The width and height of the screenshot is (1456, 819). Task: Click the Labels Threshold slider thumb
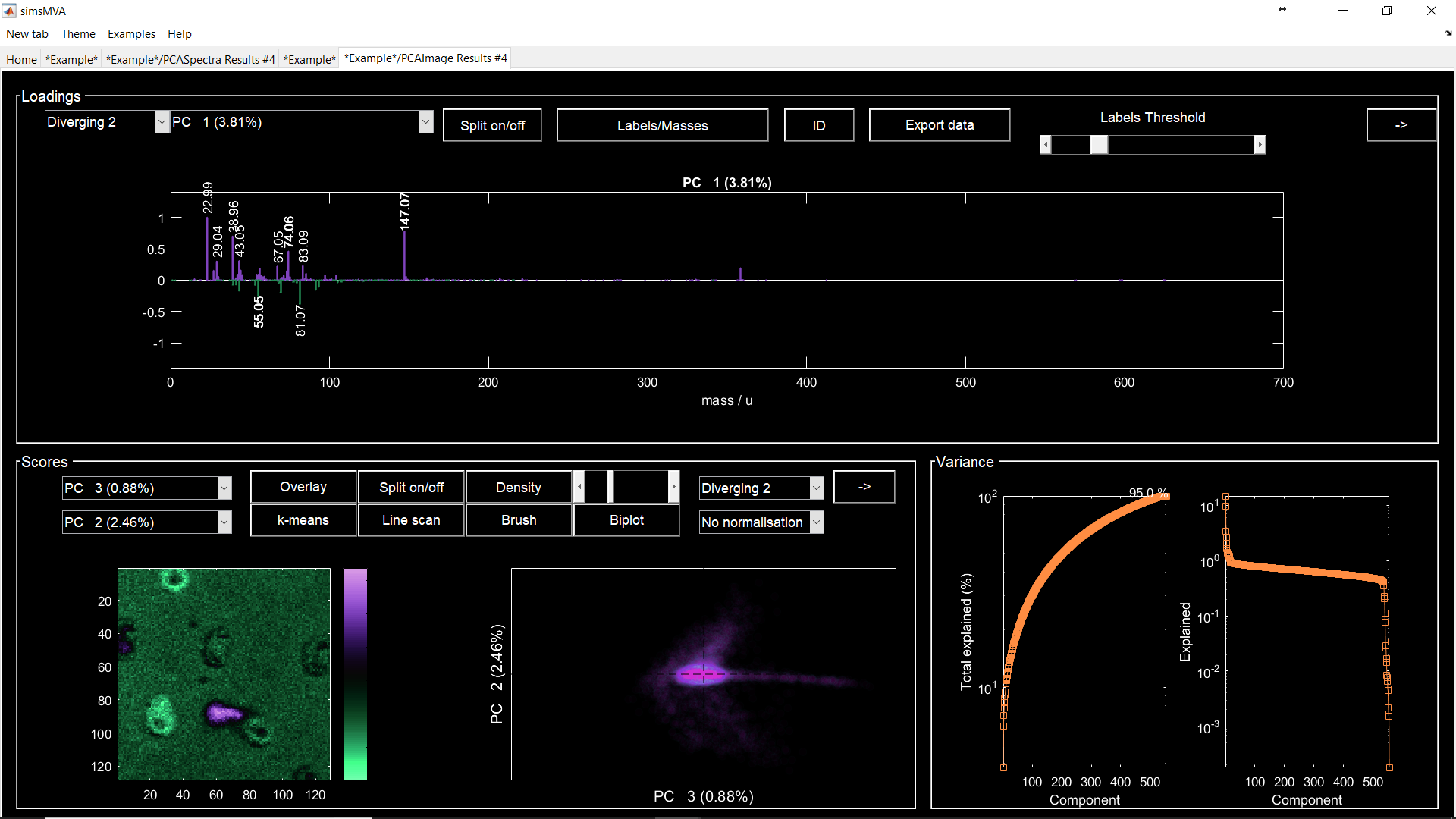point(1099,145)
